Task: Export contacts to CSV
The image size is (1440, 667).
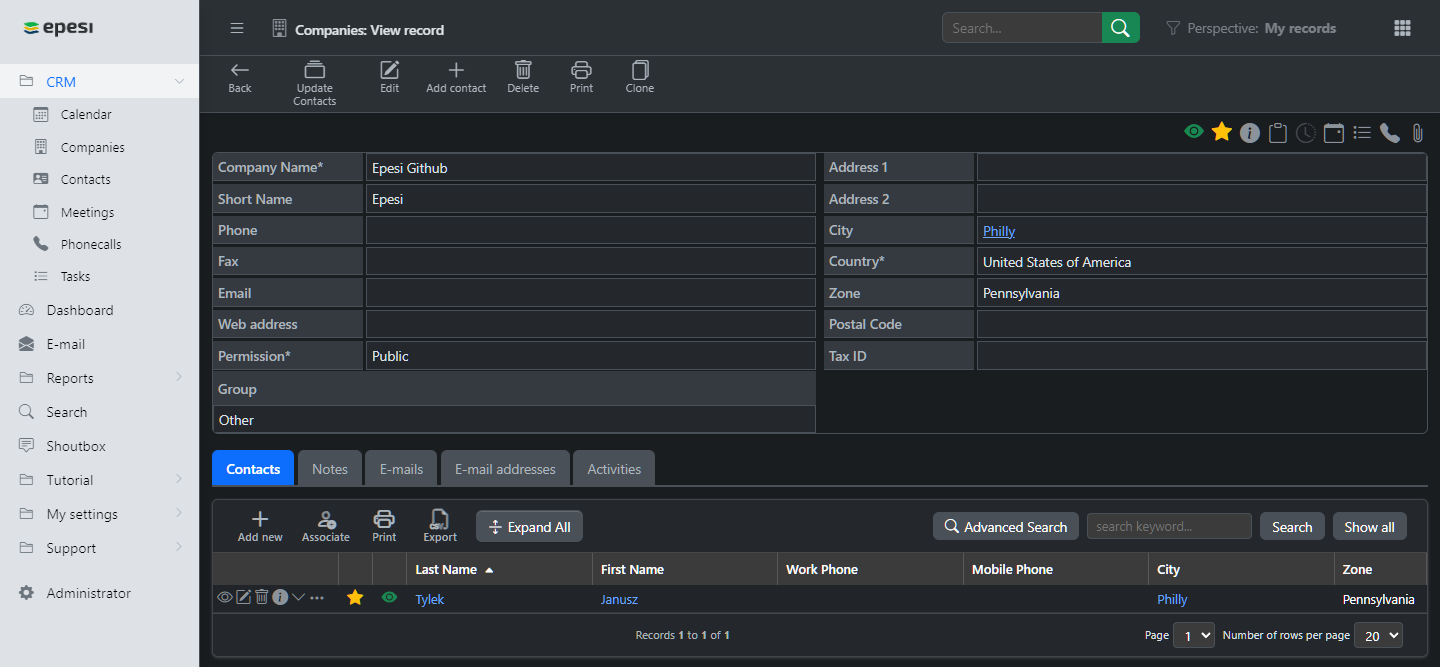Action: pos(440,526)
